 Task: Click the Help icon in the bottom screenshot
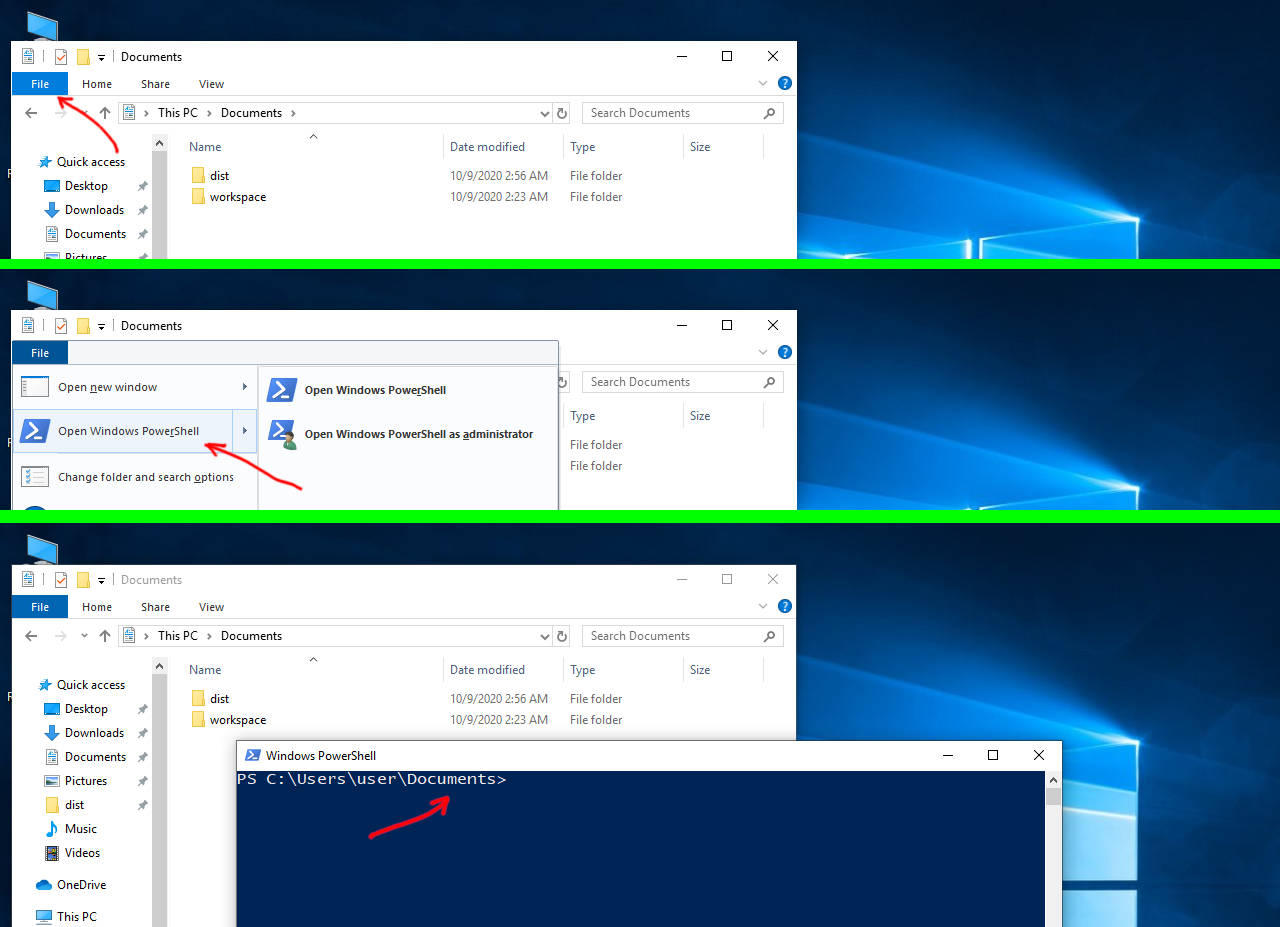(785, 606)
